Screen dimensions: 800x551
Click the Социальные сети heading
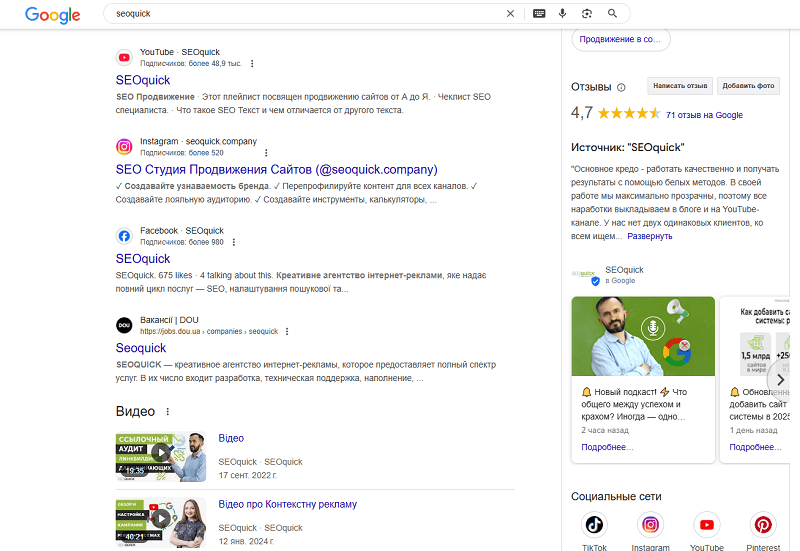(616, 496)
